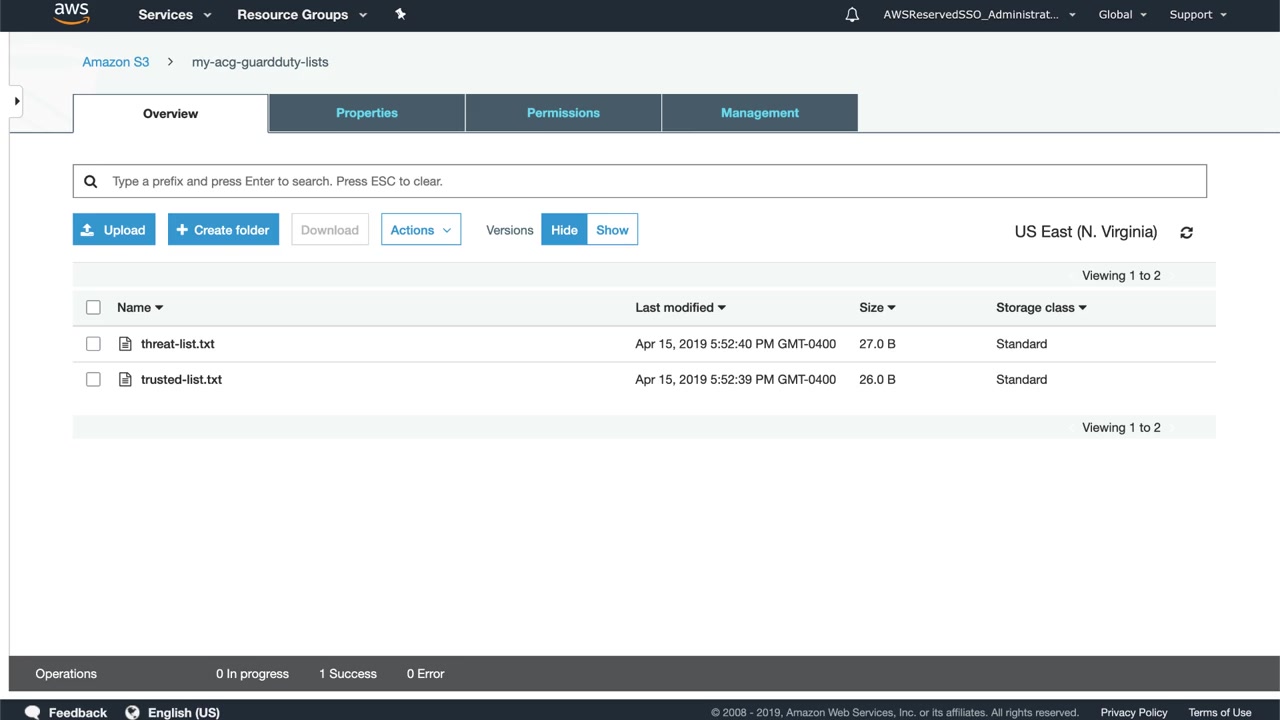
Task: Check the trusted-list.txt row checkbox
Action: coord(93,380)
